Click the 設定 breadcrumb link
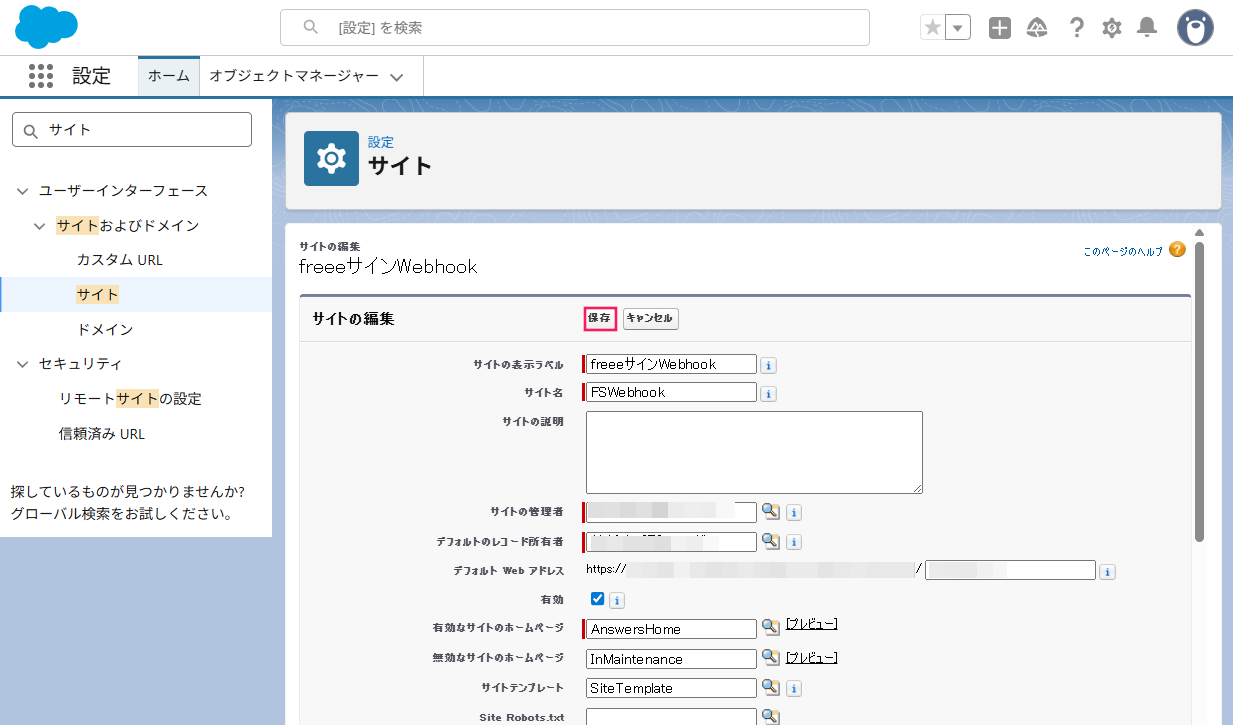Screen dimensions: 1233x725 pos(381,142)
